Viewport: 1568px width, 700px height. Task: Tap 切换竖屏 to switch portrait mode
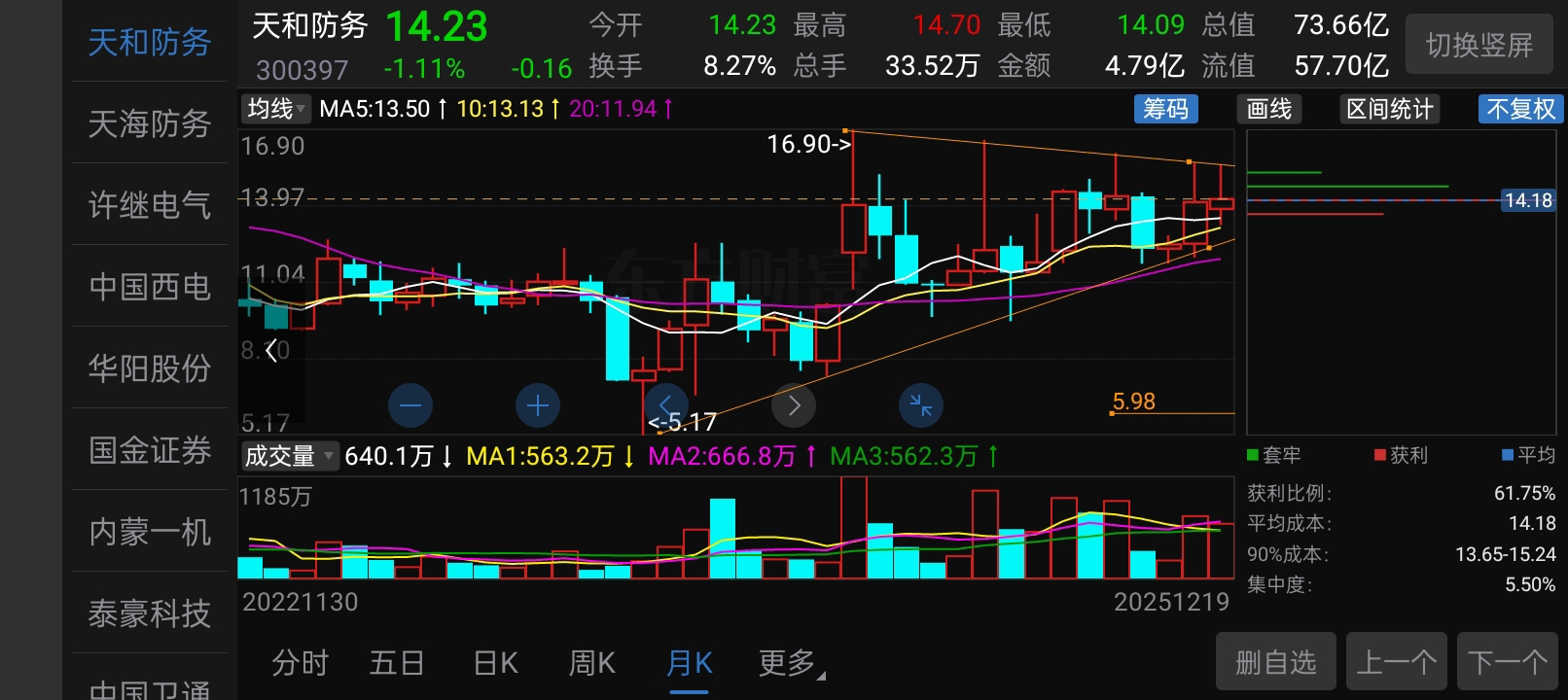pos(1479,45)
